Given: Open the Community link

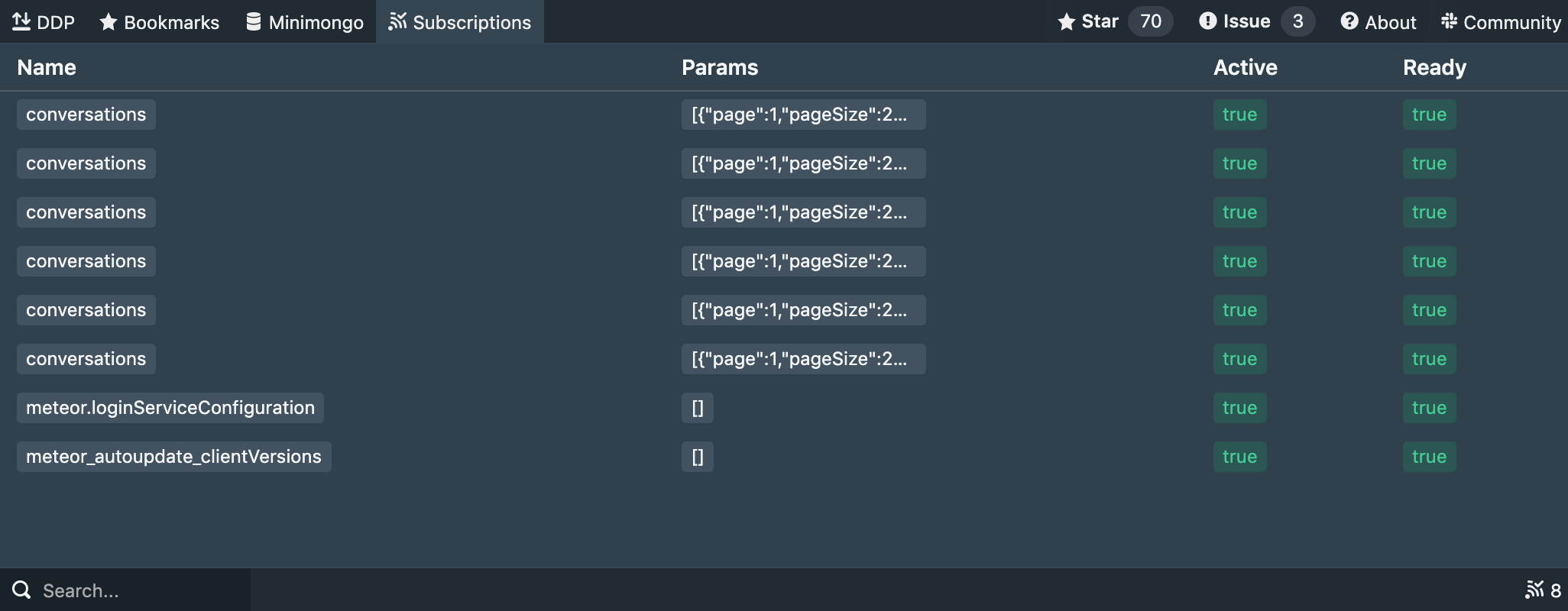Looking at the screenshot, I should click(1502, 22).
